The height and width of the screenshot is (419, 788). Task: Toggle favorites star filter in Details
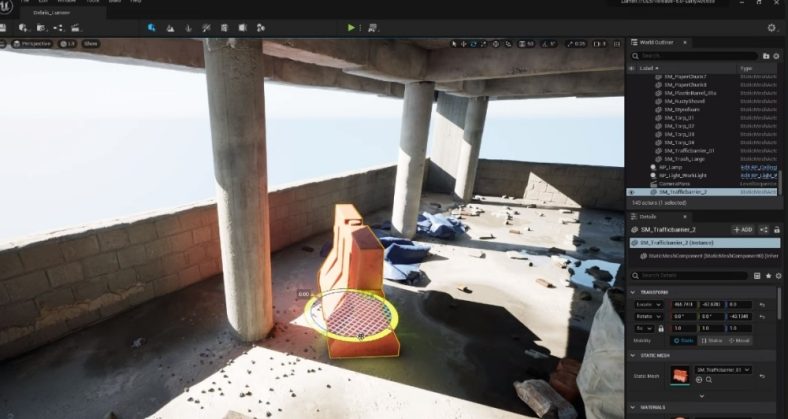click(x=768, y=275)
